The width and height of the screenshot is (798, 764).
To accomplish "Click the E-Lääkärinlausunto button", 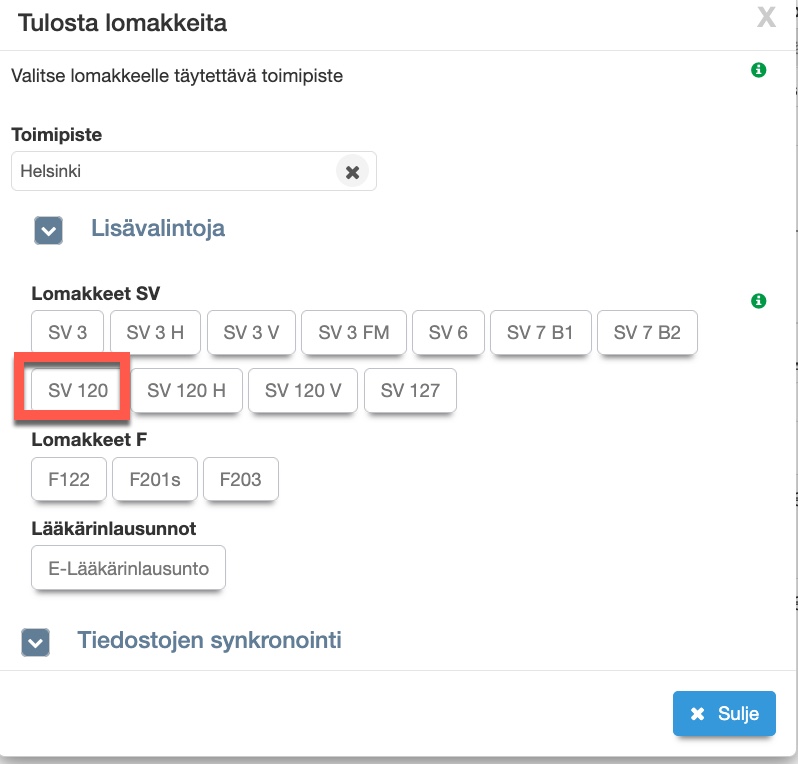I will (129, 568).
